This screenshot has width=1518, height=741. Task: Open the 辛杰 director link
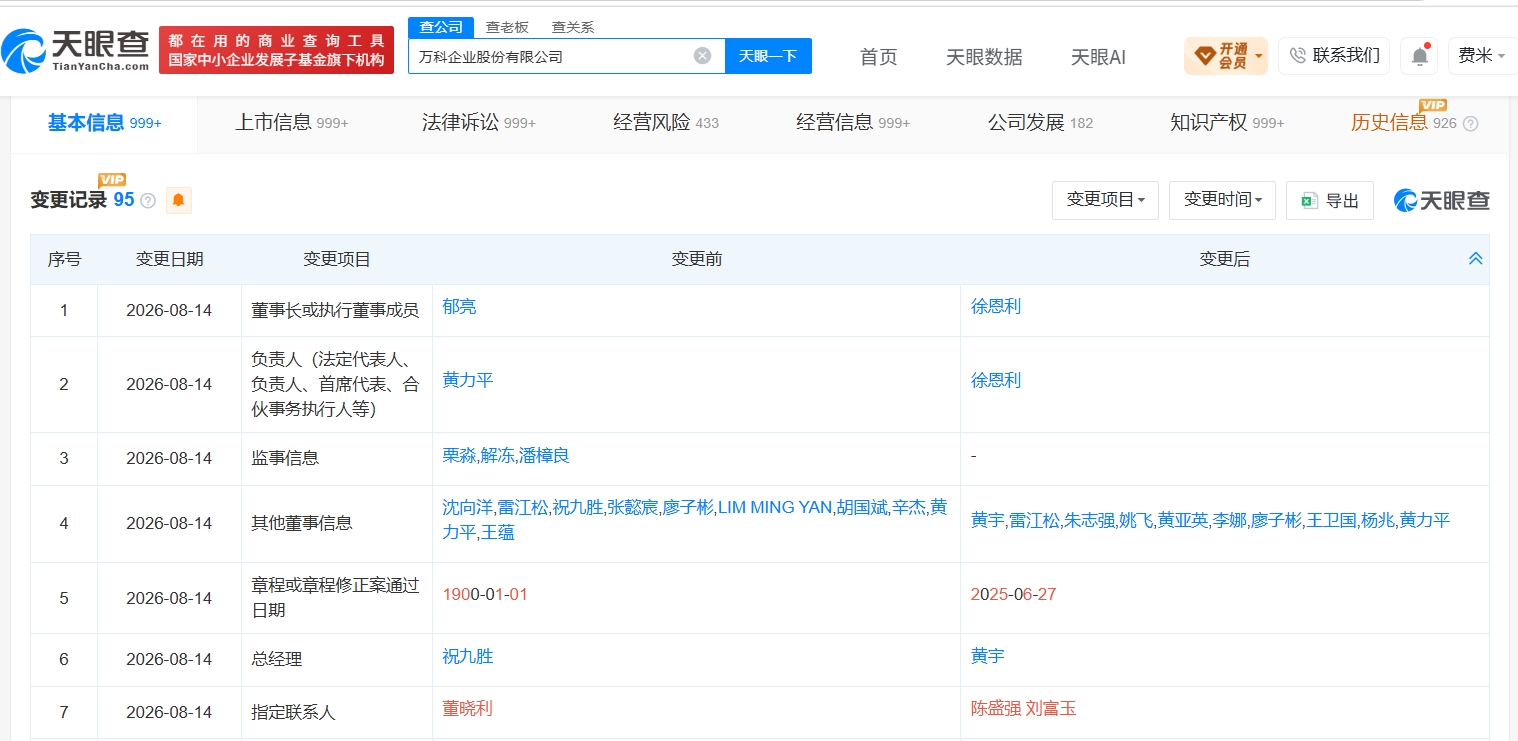[x=909, y=508]
